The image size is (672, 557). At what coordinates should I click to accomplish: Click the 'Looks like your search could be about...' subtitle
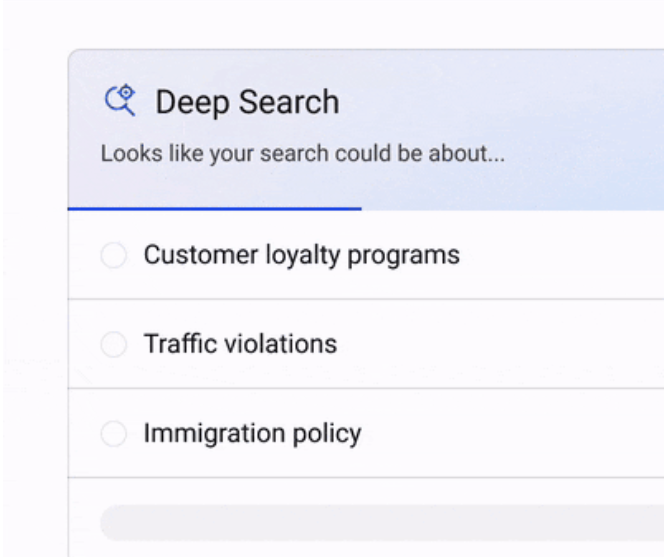(303, 153)
